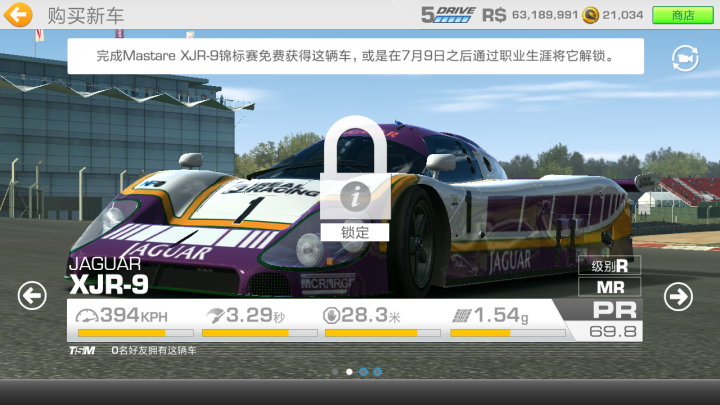Click the 锁定 locked label
720x405 pixels.
point(354,232)
